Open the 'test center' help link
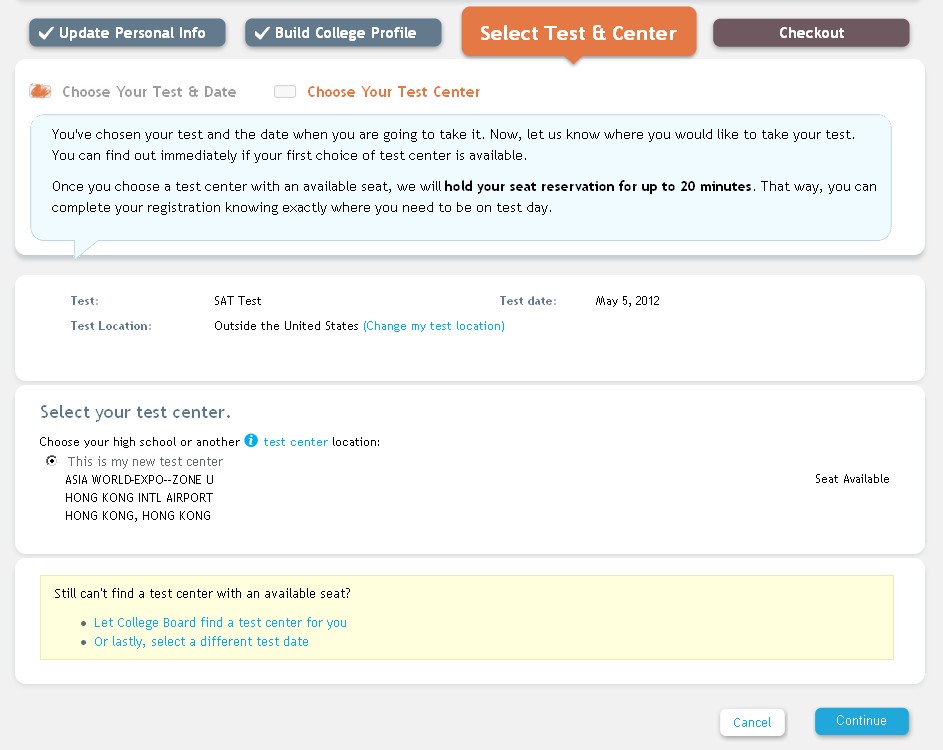The image size is (943, 750). 295,442
